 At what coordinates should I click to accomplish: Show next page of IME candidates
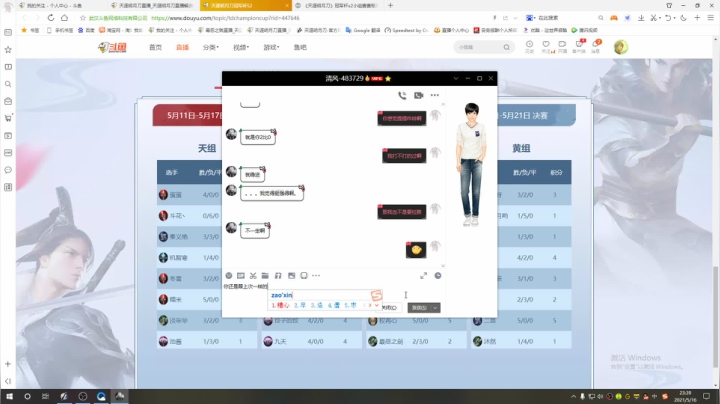pos(370,305)
